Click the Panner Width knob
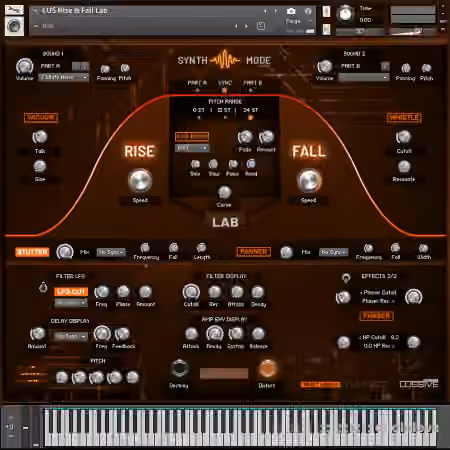450x450 pixels. [423, 248]
